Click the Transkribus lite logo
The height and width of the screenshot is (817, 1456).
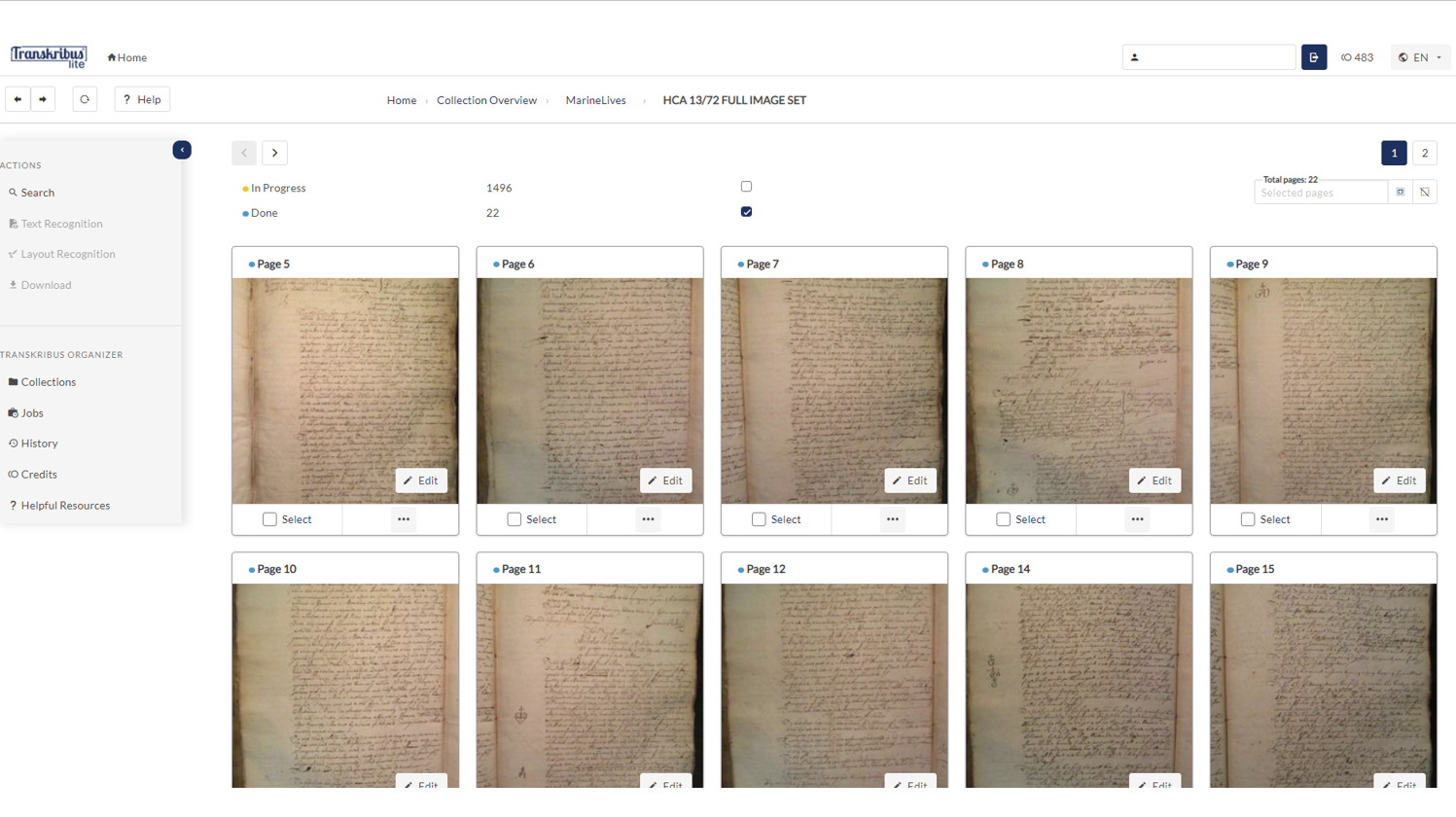point(49,56)
